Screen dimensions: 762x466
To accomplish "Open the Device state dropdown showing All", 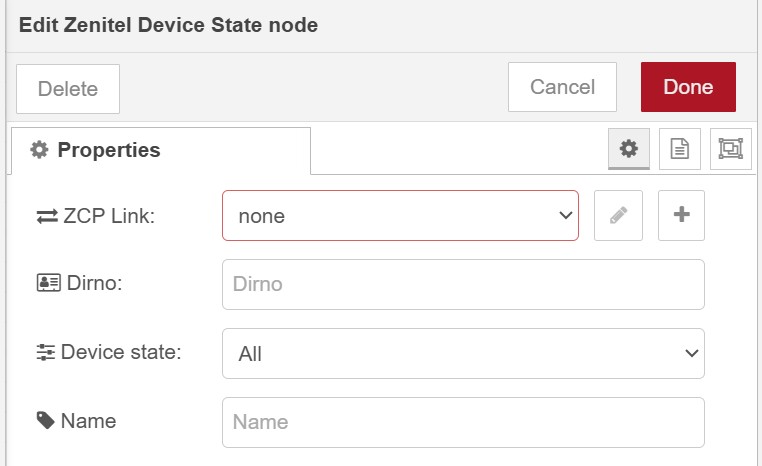I will click(x=463, y=353).
